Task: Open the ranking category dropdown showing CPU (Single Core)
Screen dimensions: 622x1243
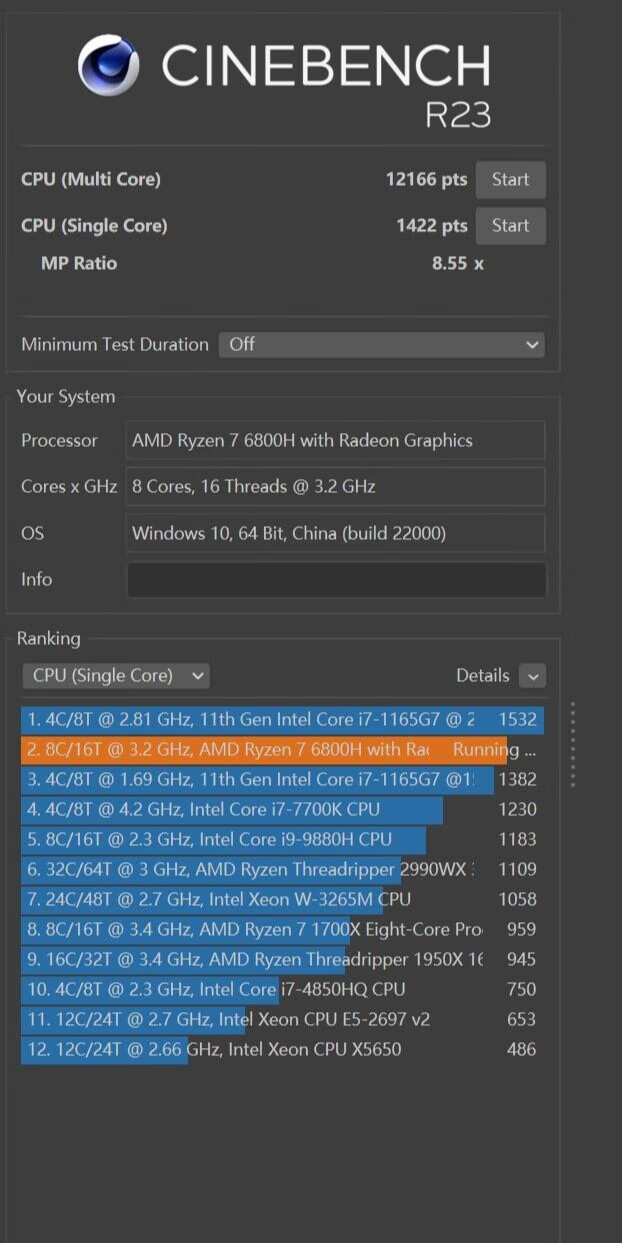Action: click(115, 675)
